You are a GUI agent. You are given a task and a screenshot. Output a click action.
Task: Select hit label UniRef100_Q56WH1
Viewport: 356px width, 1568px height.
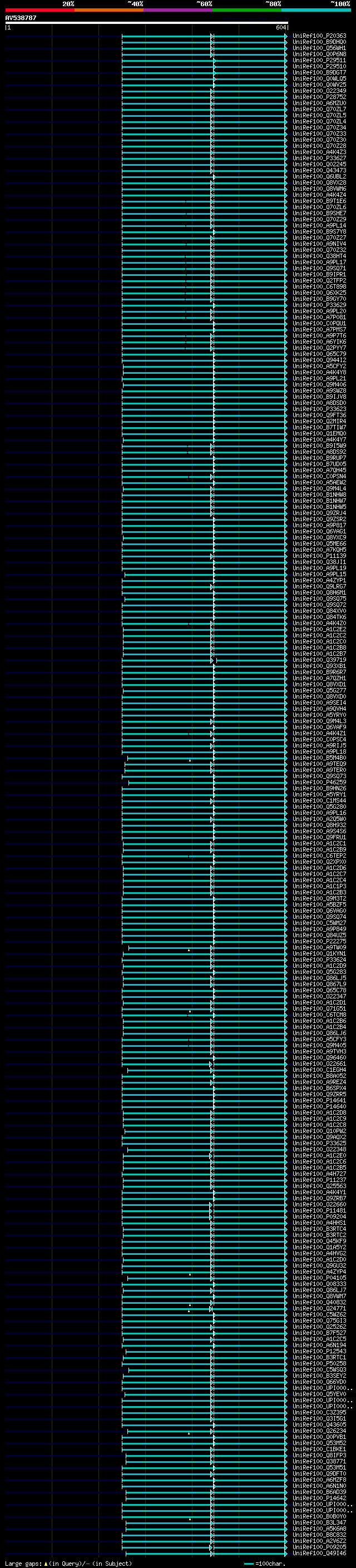coord(319,48)
